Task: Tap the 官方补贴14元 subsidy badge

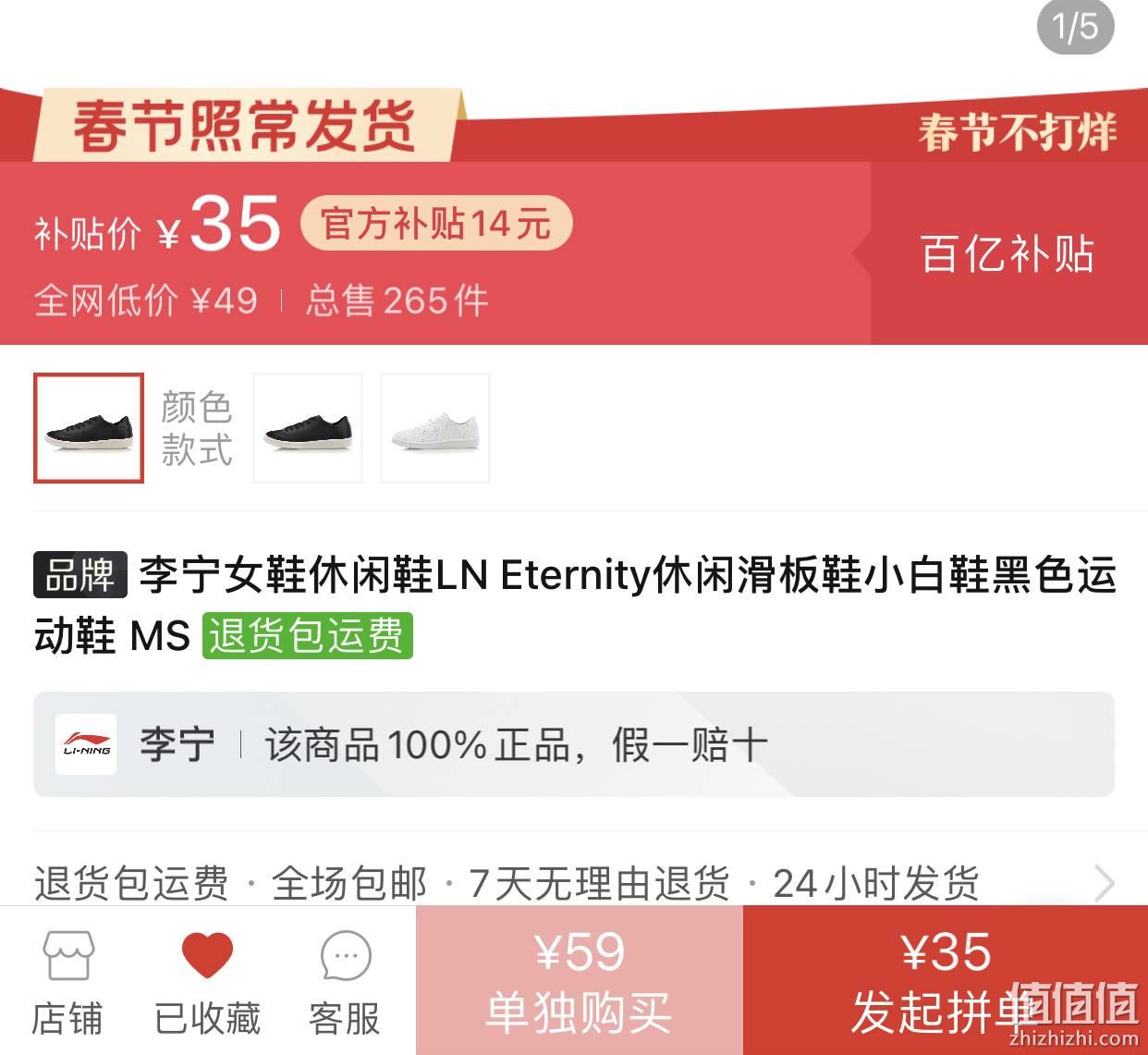Action: (x=436, y=224)
